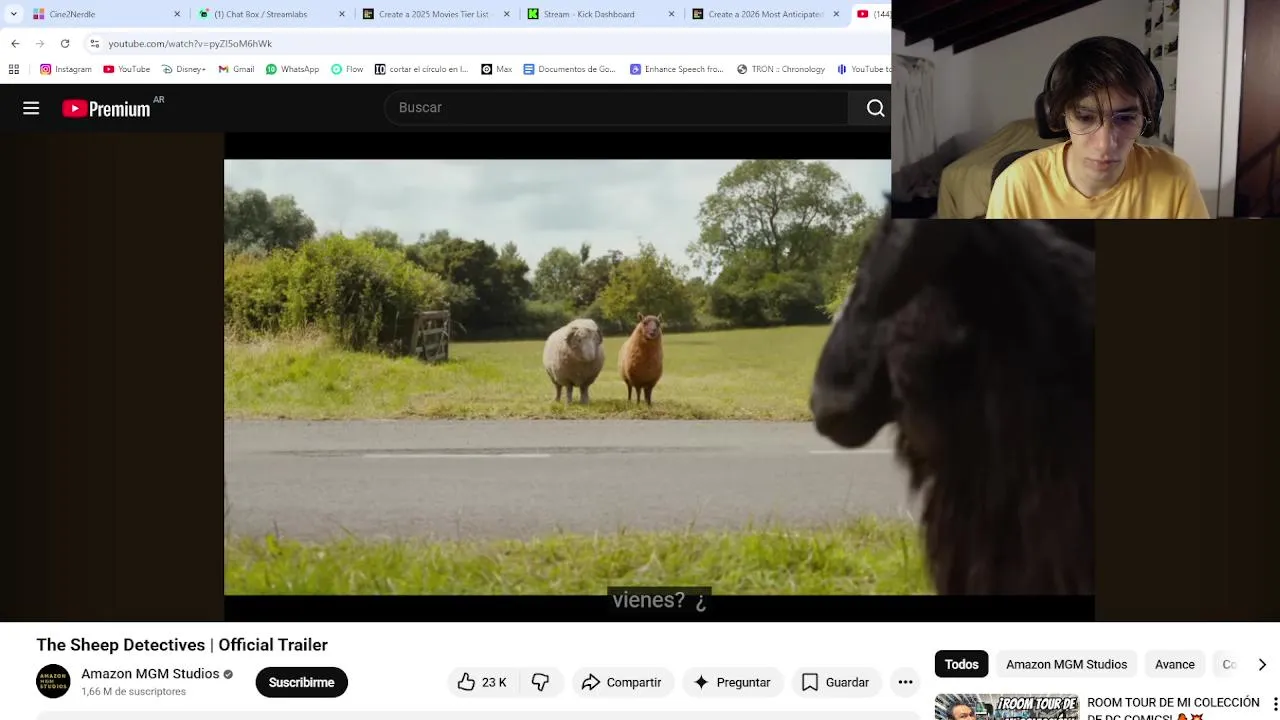Switch to Create a 2026 Most Anticipated tab
1280x720 pixels.
[765, 14]
